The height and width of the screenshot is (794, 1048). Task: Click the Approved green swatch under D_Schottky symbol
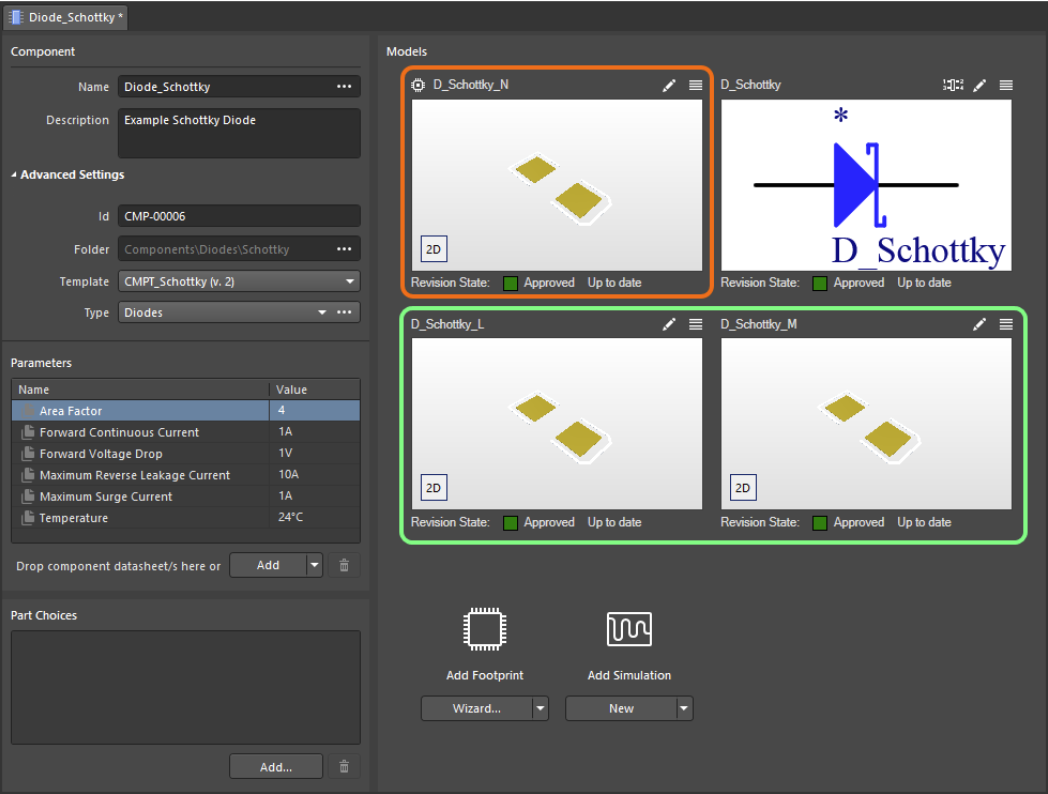pos(819,283)
